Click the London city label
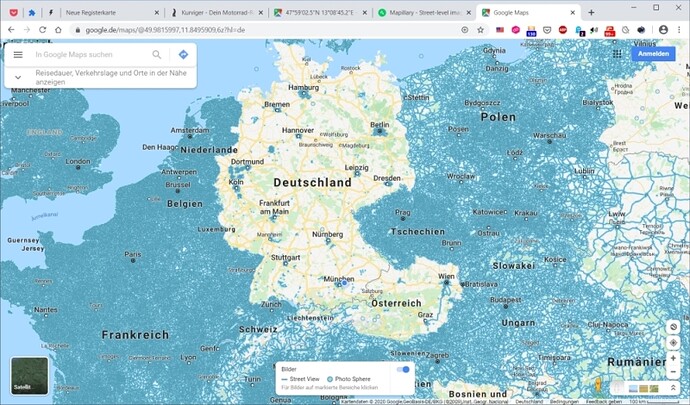 click(78, 162)
